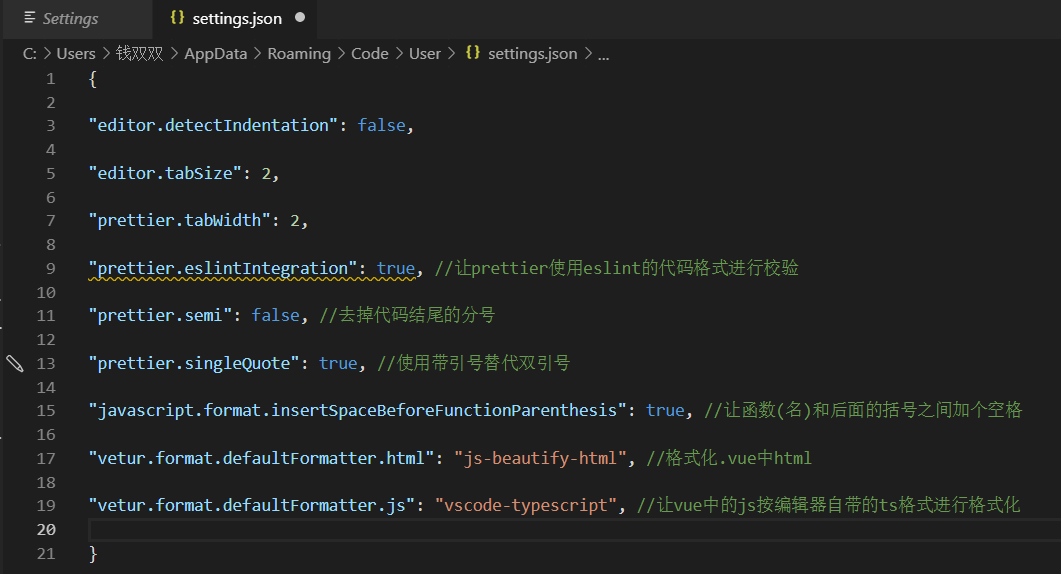This screenshot has width=1061, height=574.
Task: Click the settings.json name in breadcrumb
Action: [532, 54]
